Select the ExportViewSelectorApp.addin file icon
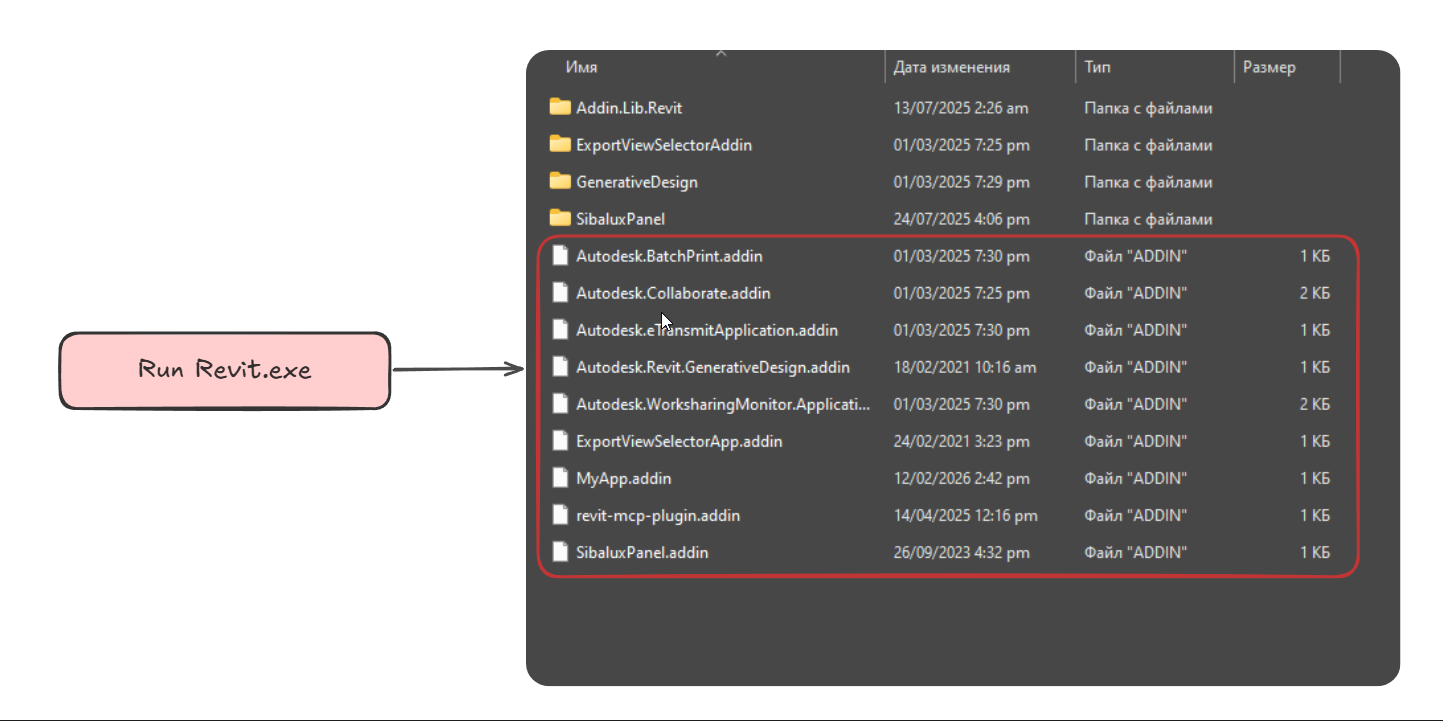 [561, 441]
